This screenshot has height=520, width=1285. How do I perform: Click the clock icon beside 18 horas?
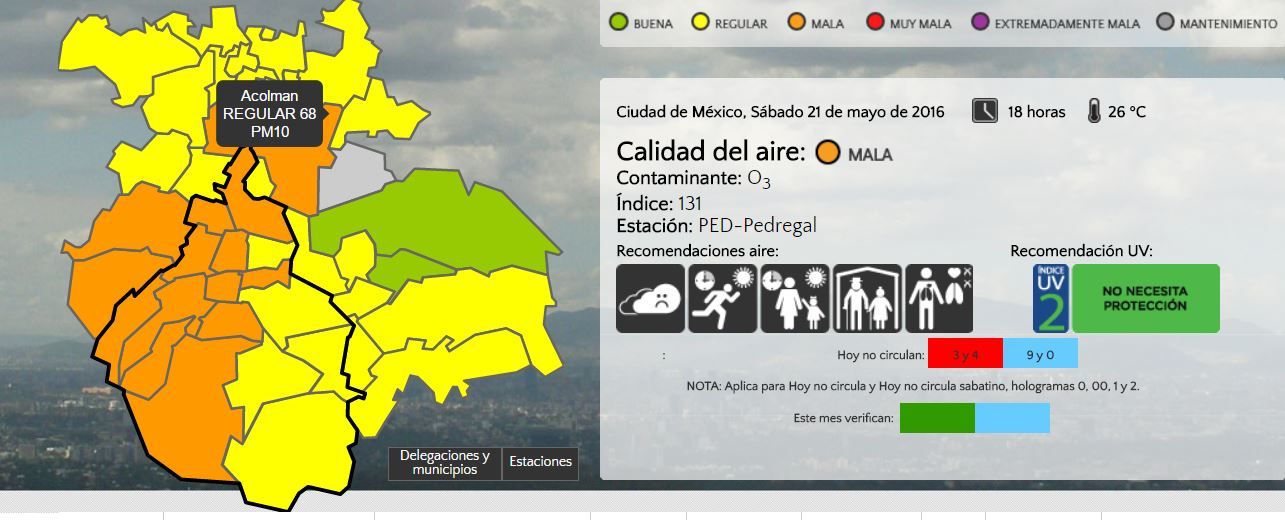click(984, 111)
